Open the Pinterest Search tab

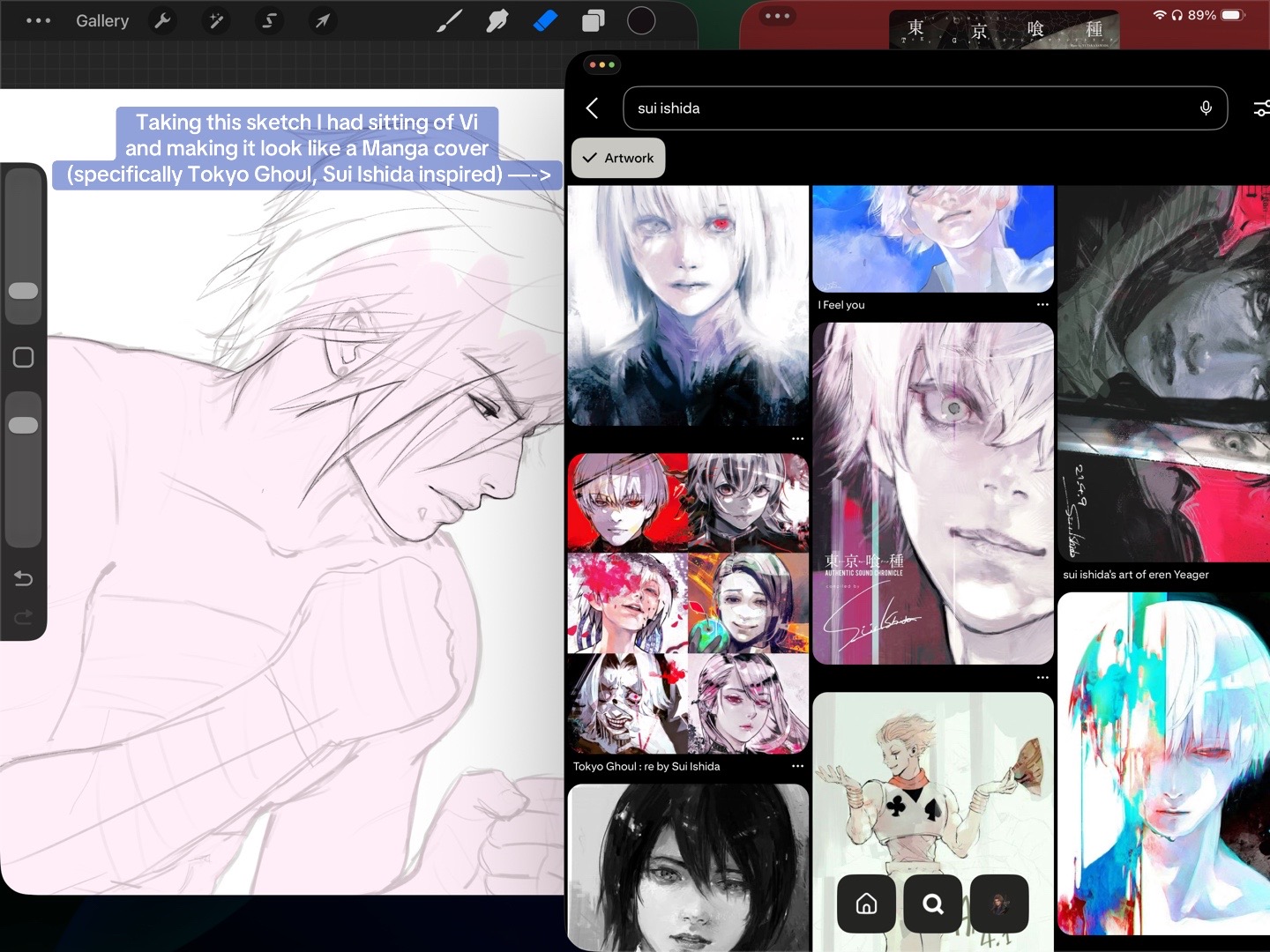[x=933, y=904]
